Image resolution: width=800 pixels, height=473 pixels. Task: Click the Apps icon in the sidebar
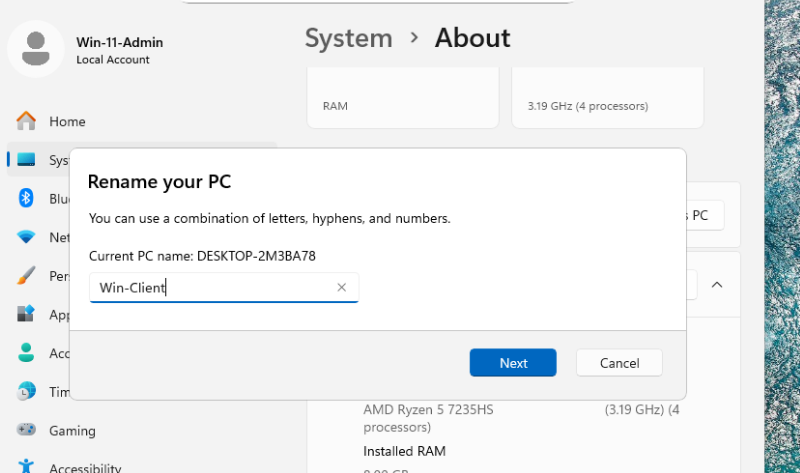[x=27, y=314]
